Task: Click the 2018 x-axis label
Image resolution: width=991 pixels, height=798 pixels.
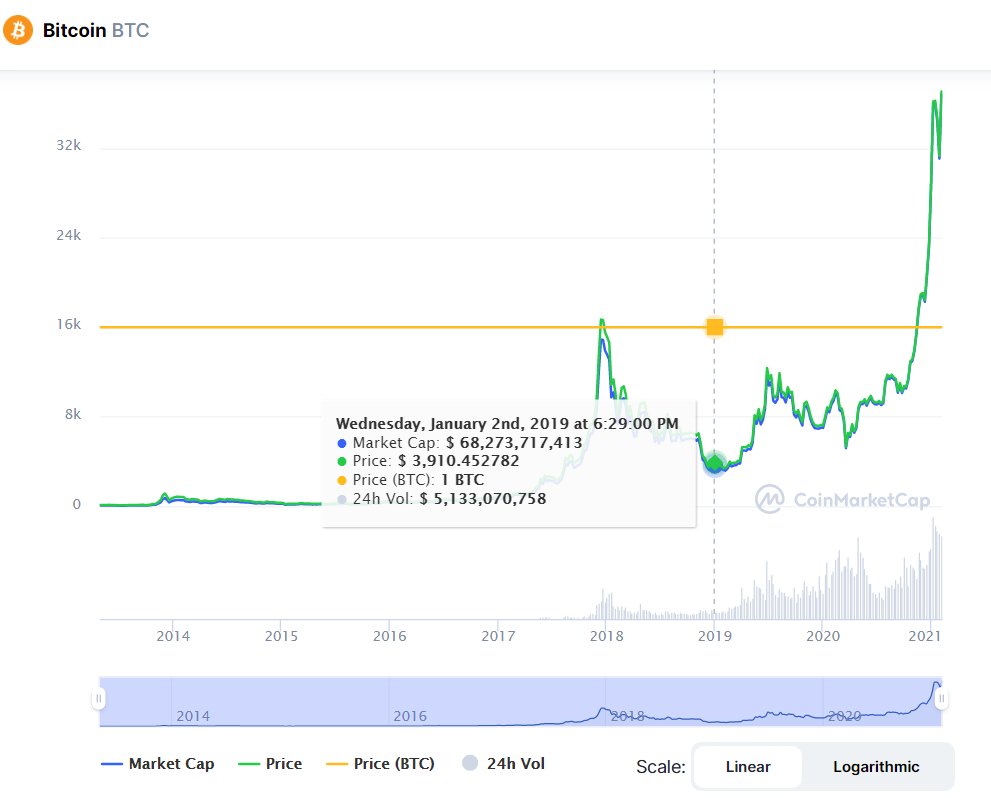Action: click(x=606, y=636)
